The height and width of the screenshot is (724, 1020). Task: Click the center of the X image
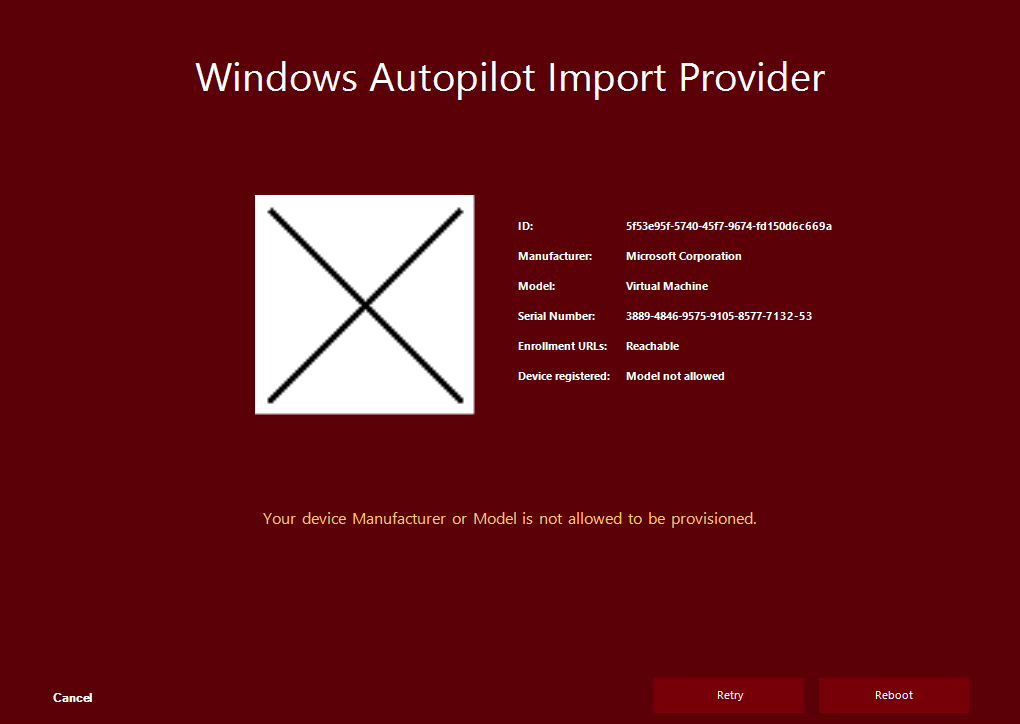[364, 304]
